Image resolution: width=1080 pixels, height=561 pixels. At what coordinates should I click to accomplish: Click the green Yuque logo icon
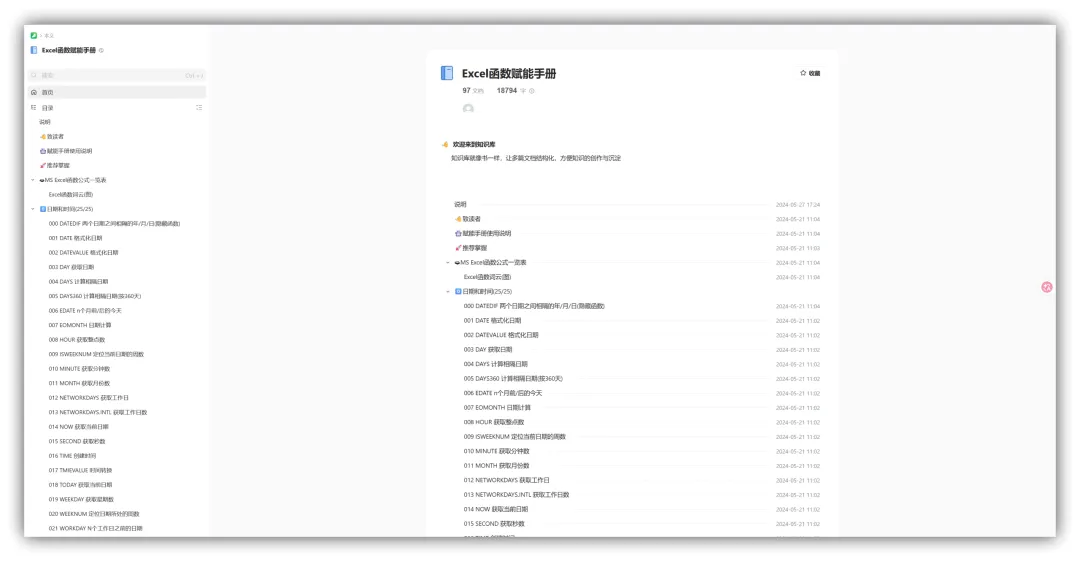click(33, 35)
